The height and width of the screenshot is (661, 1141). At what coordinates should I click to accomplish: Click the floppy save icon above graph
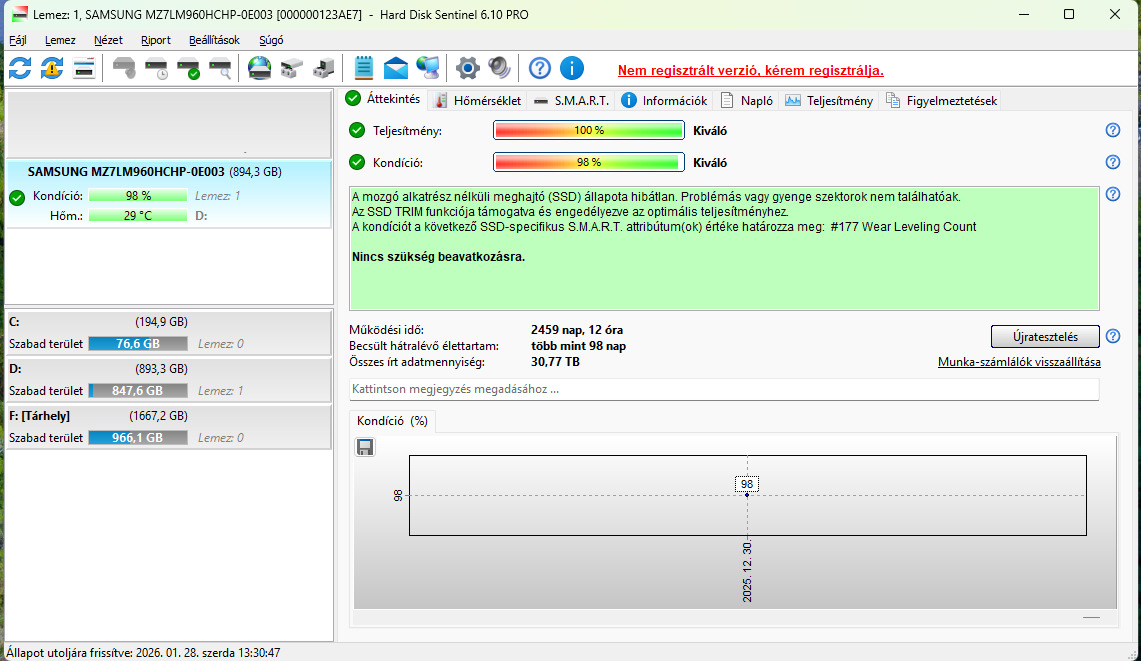coord(365,447)
